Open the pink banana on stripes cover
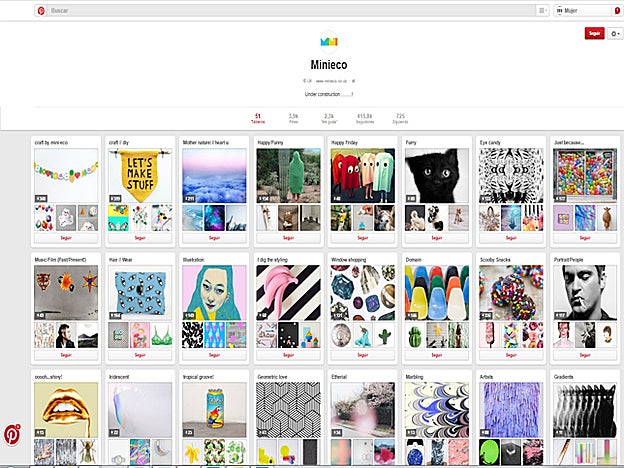 point(289,293)
